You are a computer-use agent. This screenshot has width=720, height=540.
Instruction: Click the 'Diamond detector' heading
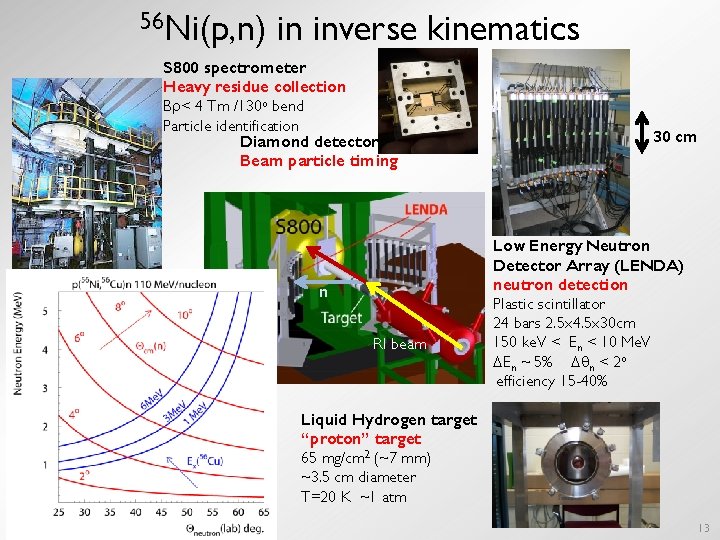[x=309, y=141]
